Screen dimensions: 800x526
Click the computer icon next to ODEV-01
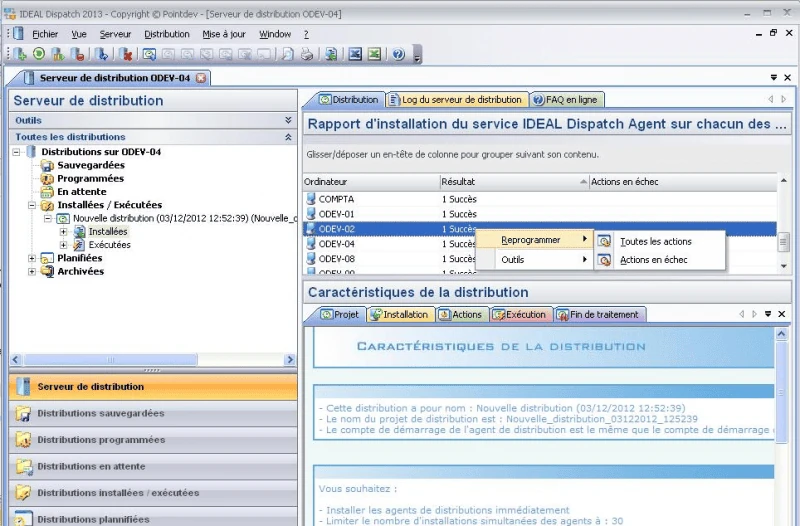[311, 214]
